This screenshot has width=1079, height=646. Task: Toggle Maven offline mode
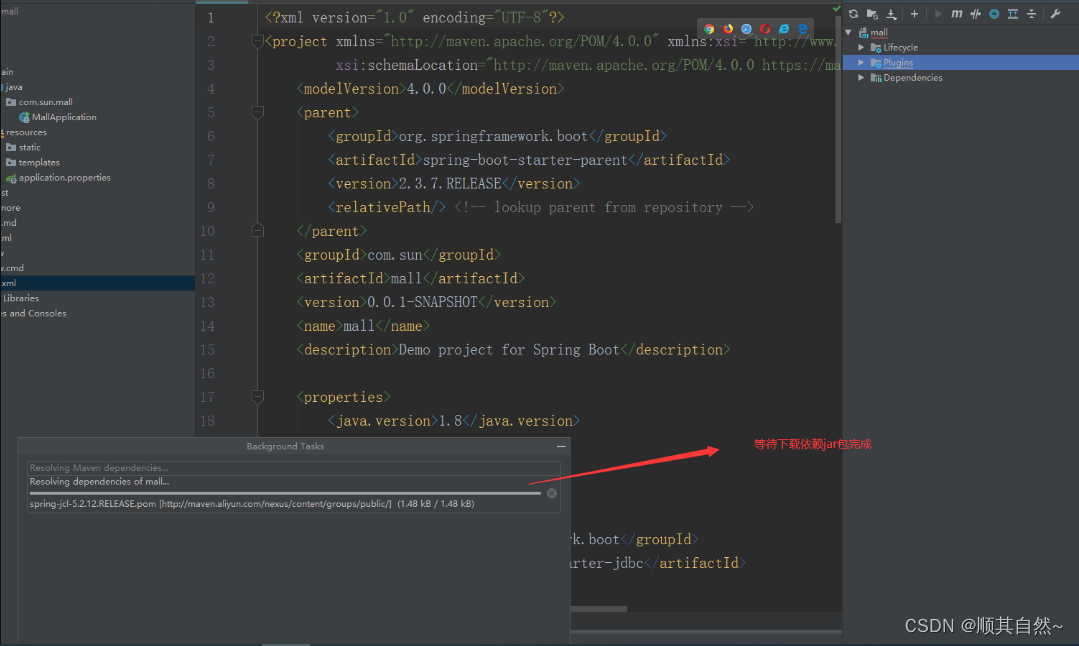995,13
